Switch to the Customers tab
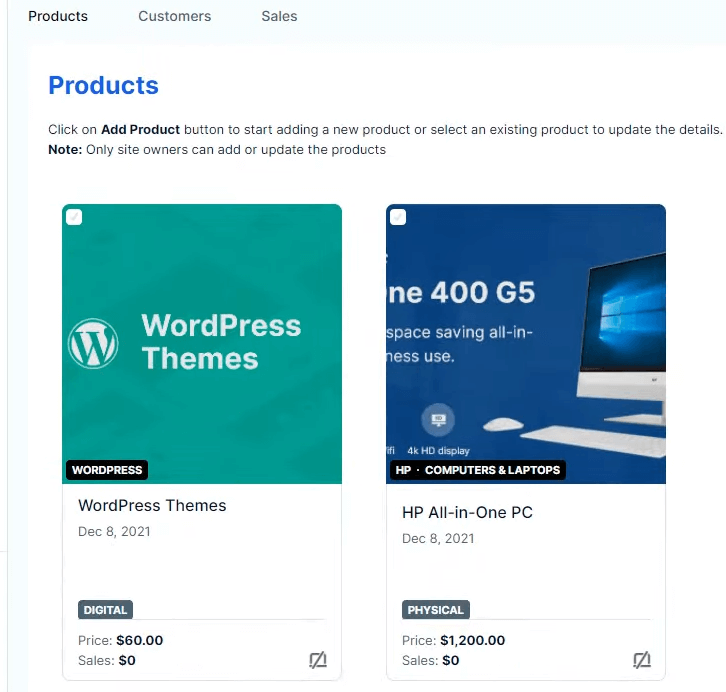This screenshot has width=726, height=692. pyautogui.click(x=175, y=16)
